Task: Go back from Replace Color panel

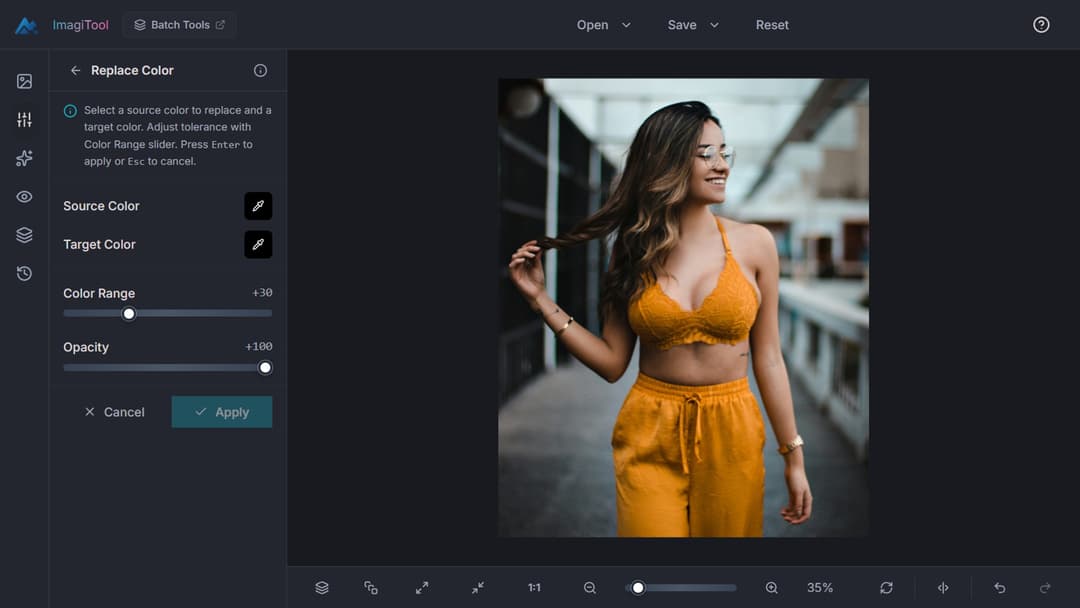Action: (x=75, y=70)
